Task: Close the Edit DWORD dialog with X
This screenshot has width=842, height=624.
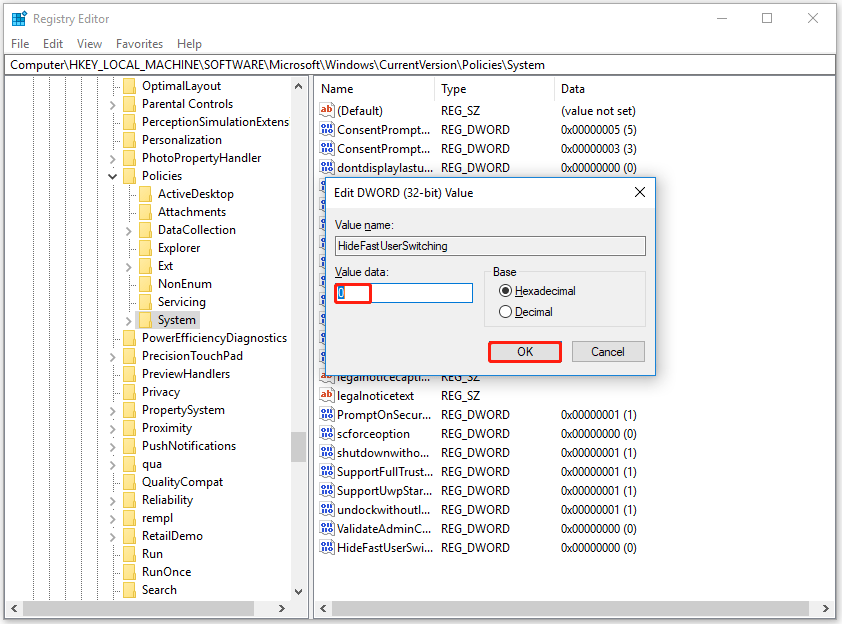Action: click(640, 192)
